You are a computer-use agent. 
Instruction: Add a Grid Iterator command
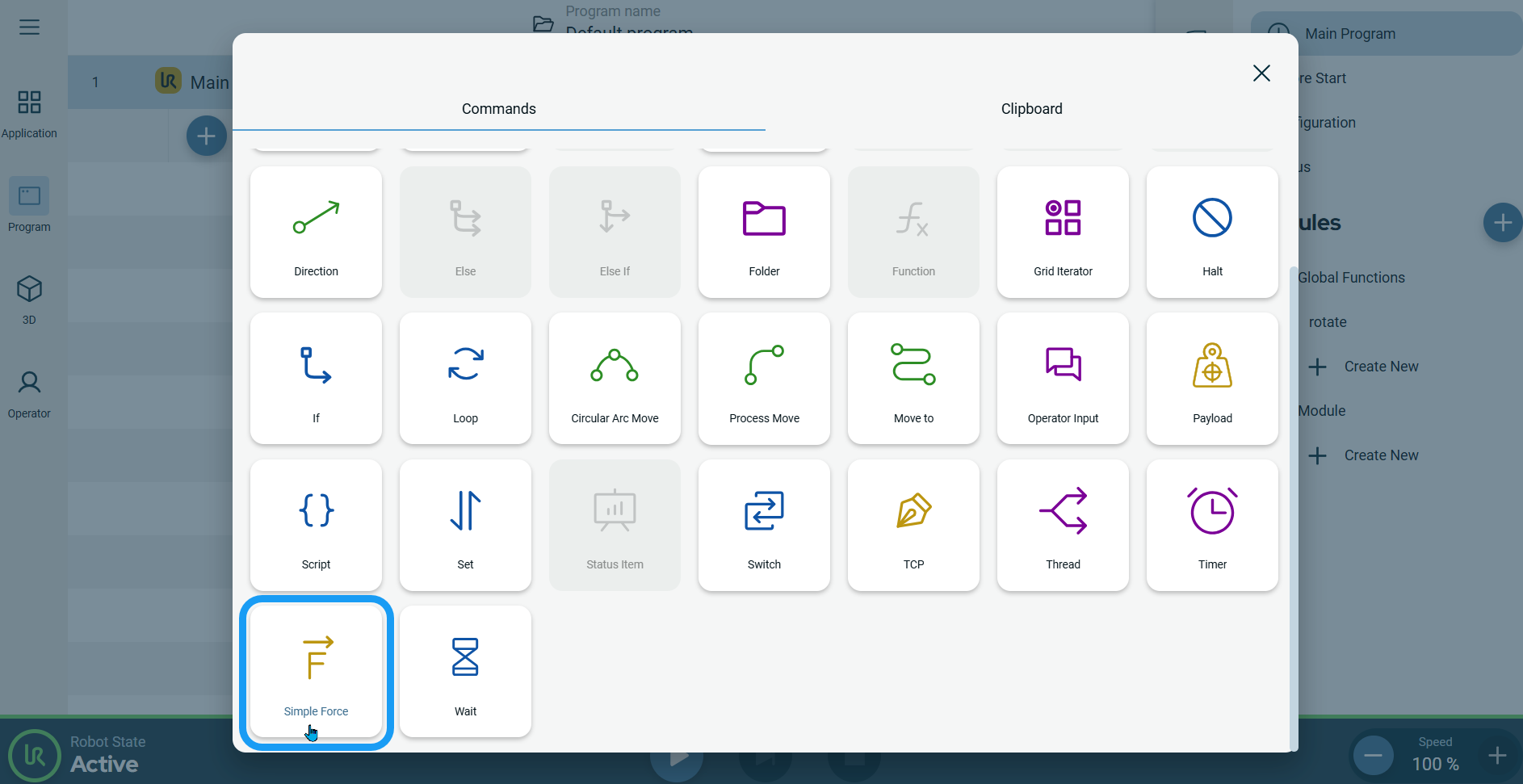pyautogui.click(x=1063, y=233)
